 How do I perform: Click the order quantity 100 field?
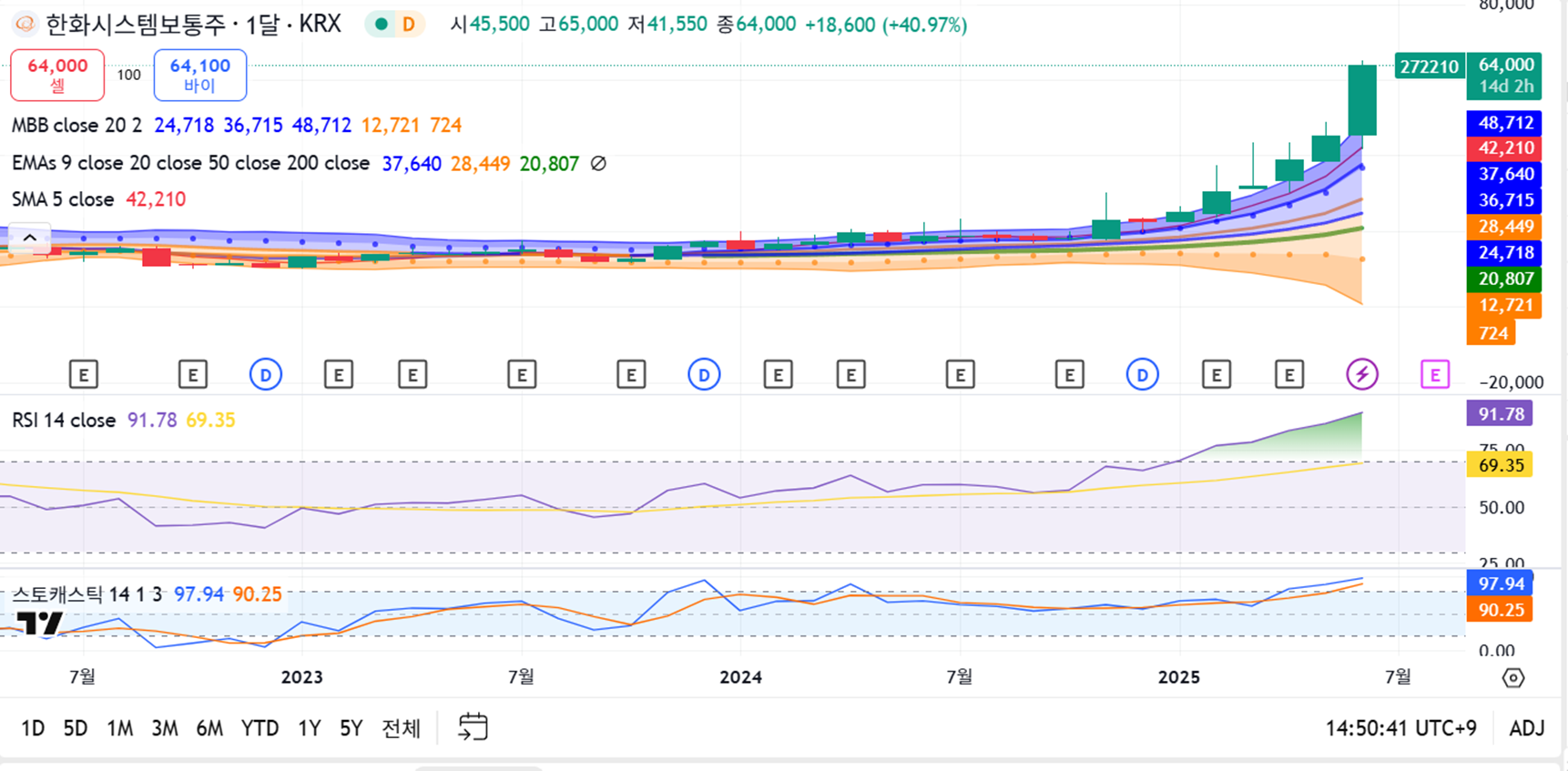(129, 75)
